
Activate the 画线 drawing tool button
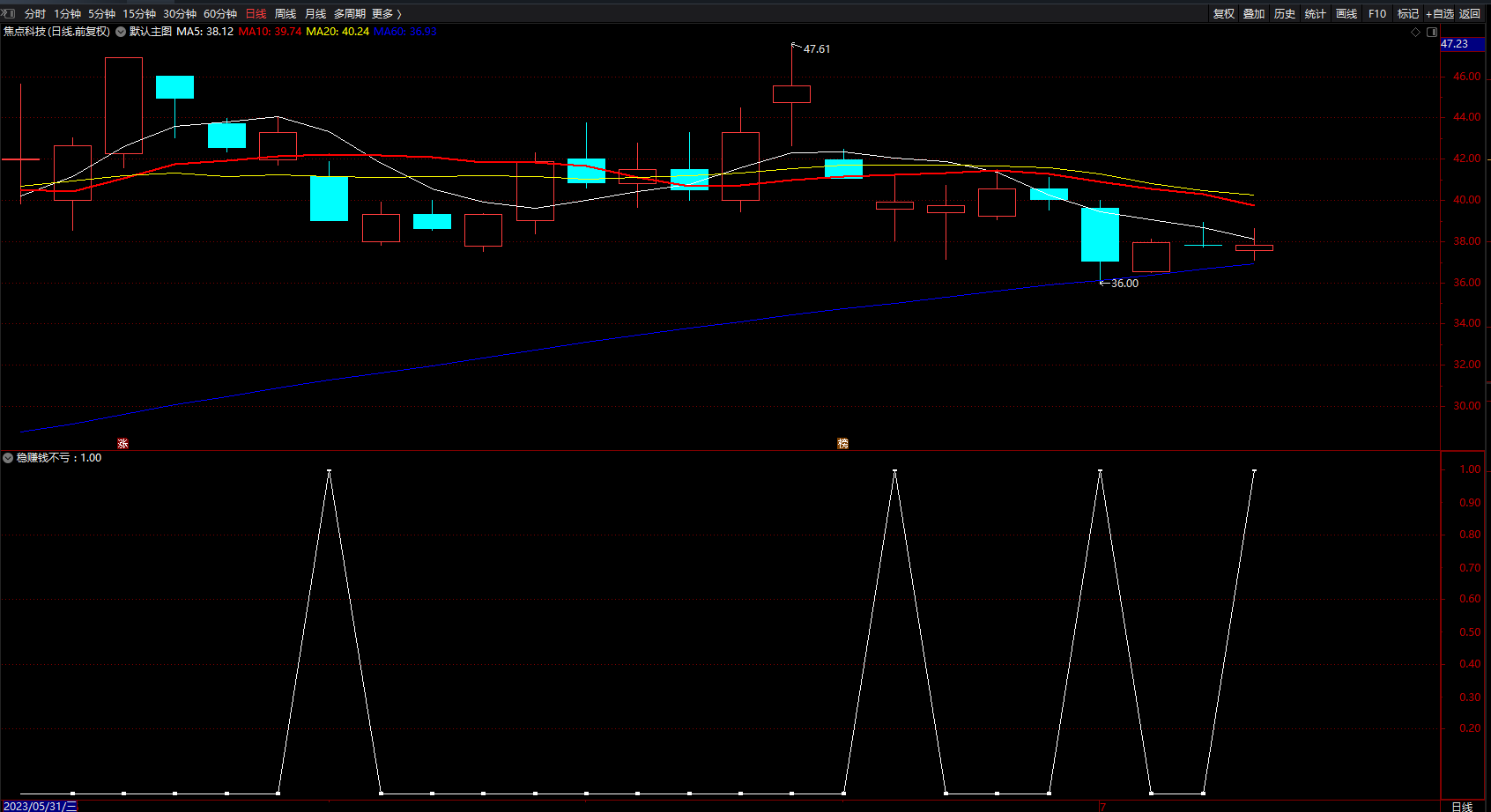(1346, 14)
